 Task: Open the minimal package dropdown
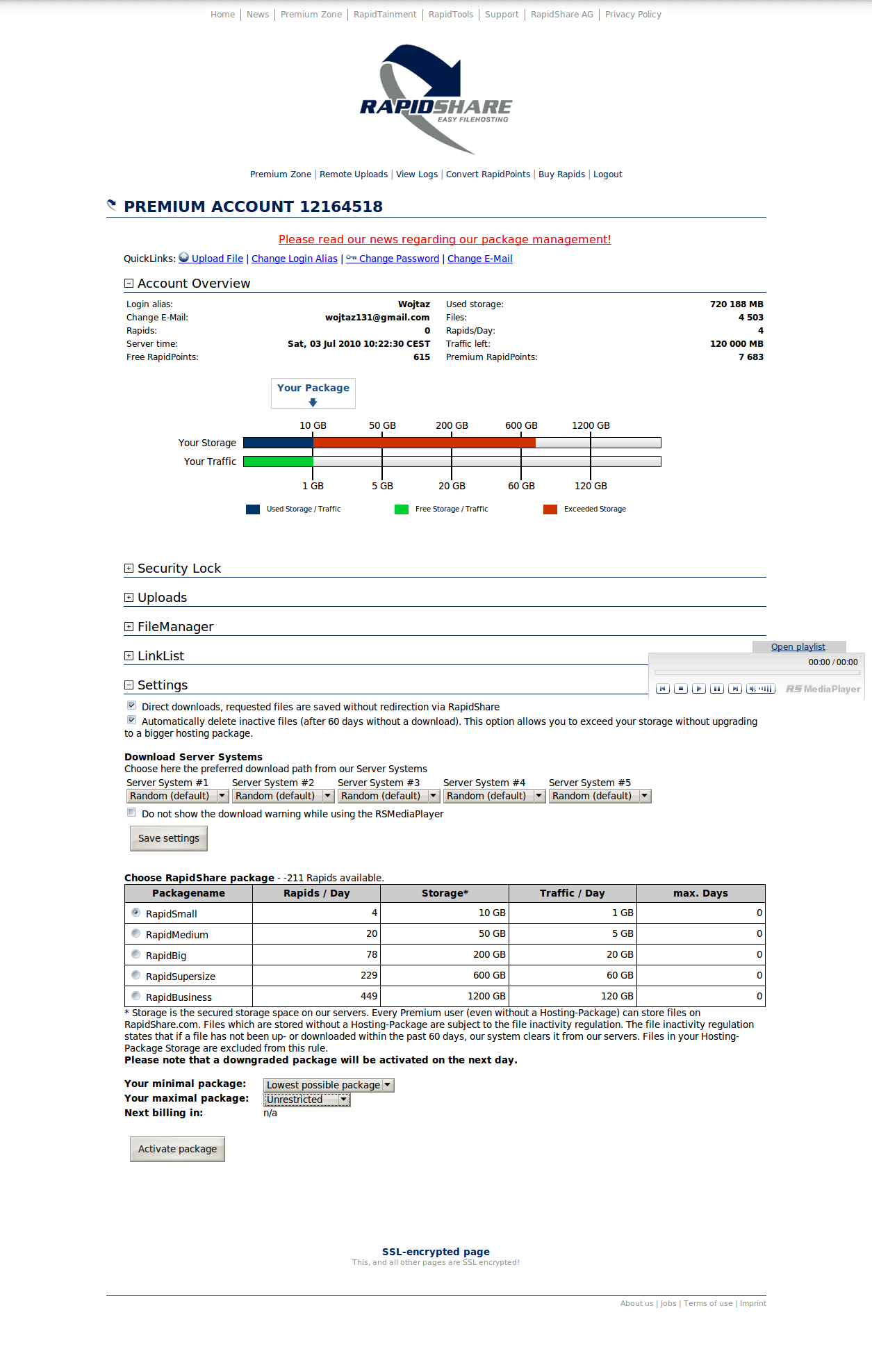(329, 1085)
